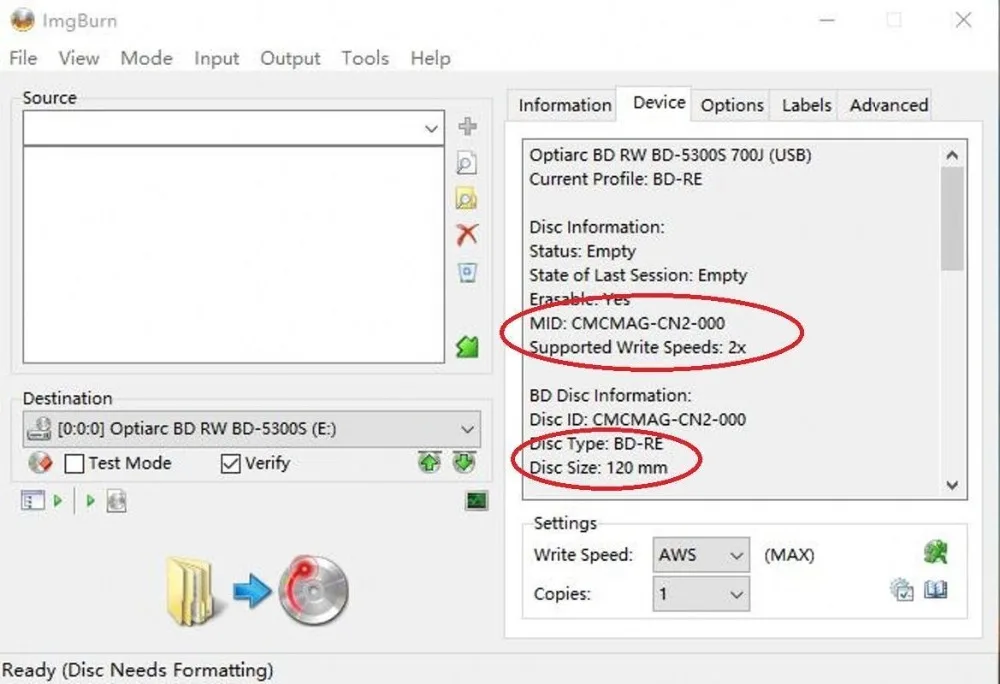Uncheck the Verify checkbox
This screenshot has width=1000, height=684.
coord(230,463)
